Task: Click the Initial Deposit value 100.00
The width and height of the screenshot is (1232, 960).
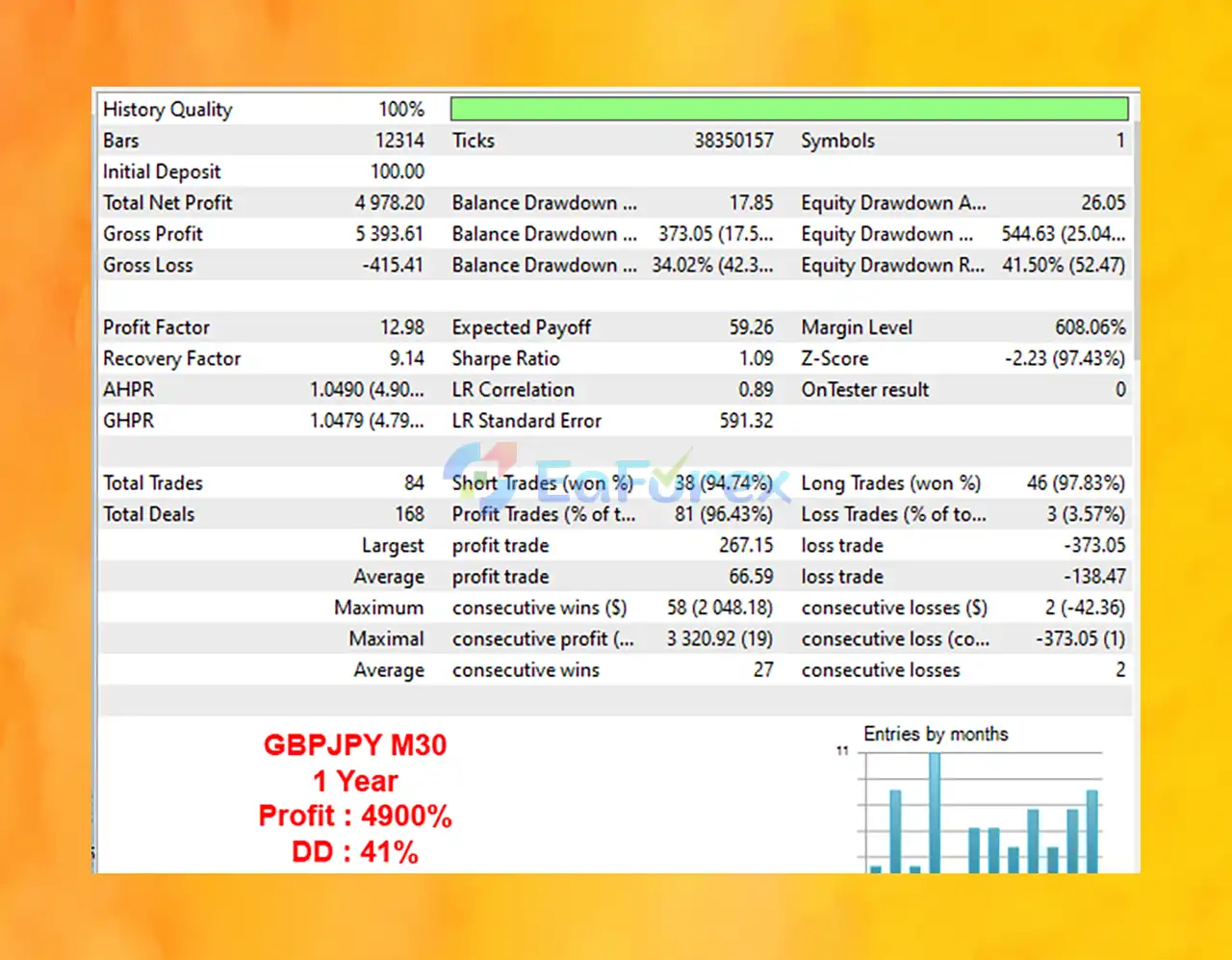Action: 398,171
